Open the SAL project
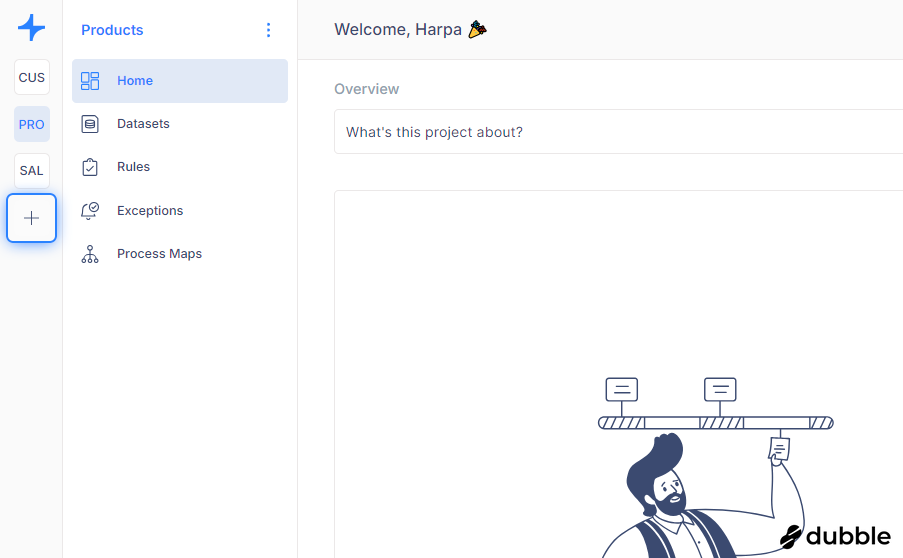903x558 pixels. [32, 170]
